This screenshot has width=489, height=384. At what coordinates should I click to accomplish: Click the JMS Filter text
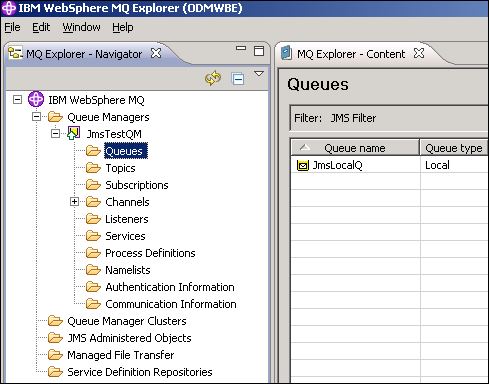353,118
